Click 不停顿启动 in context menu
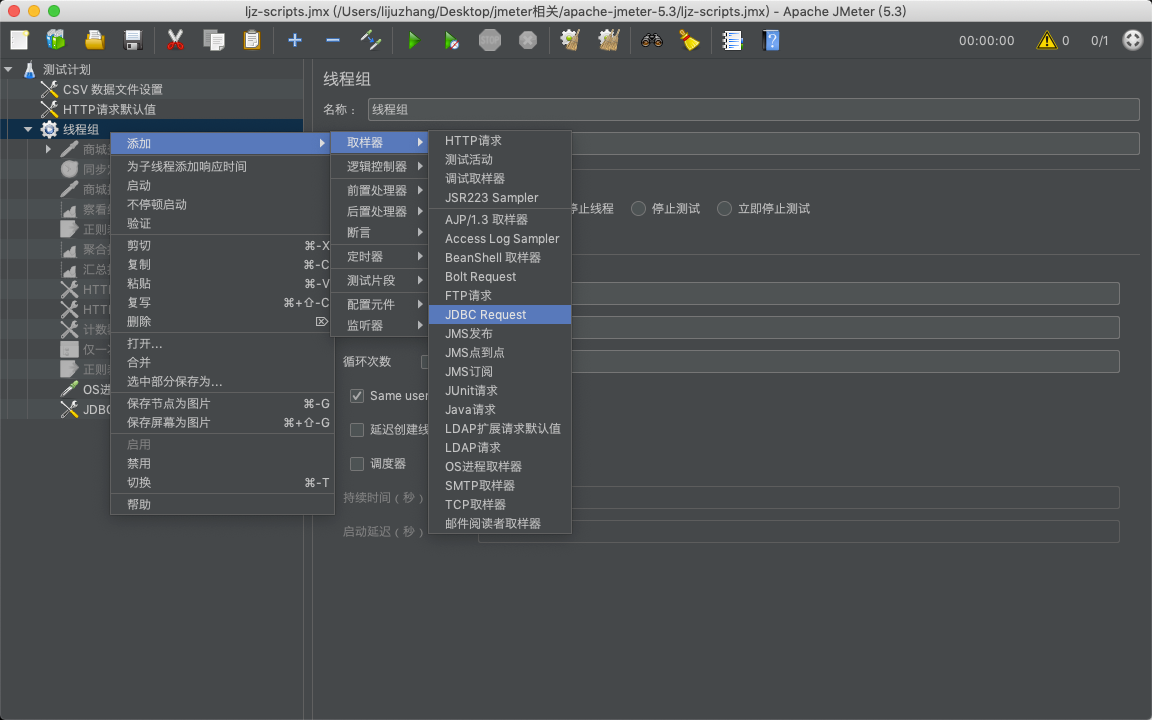Image resolution: width=1152 pixels, height=720 pixels. pyautogui.click(x=222, y=205)
